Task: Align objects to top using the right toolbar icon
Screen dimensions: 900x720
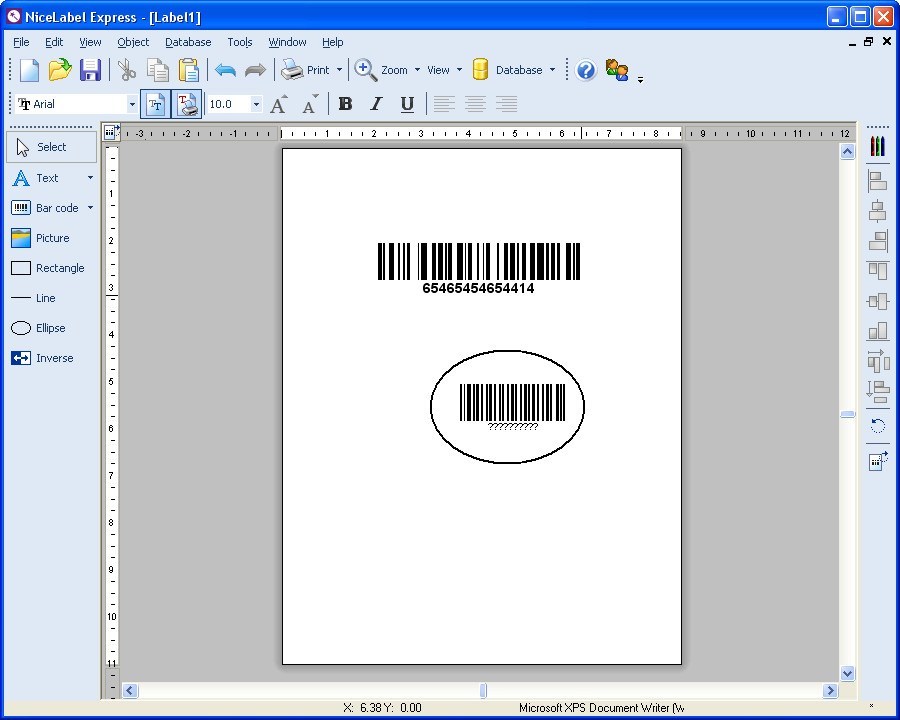Action: (x=878, y=270)
